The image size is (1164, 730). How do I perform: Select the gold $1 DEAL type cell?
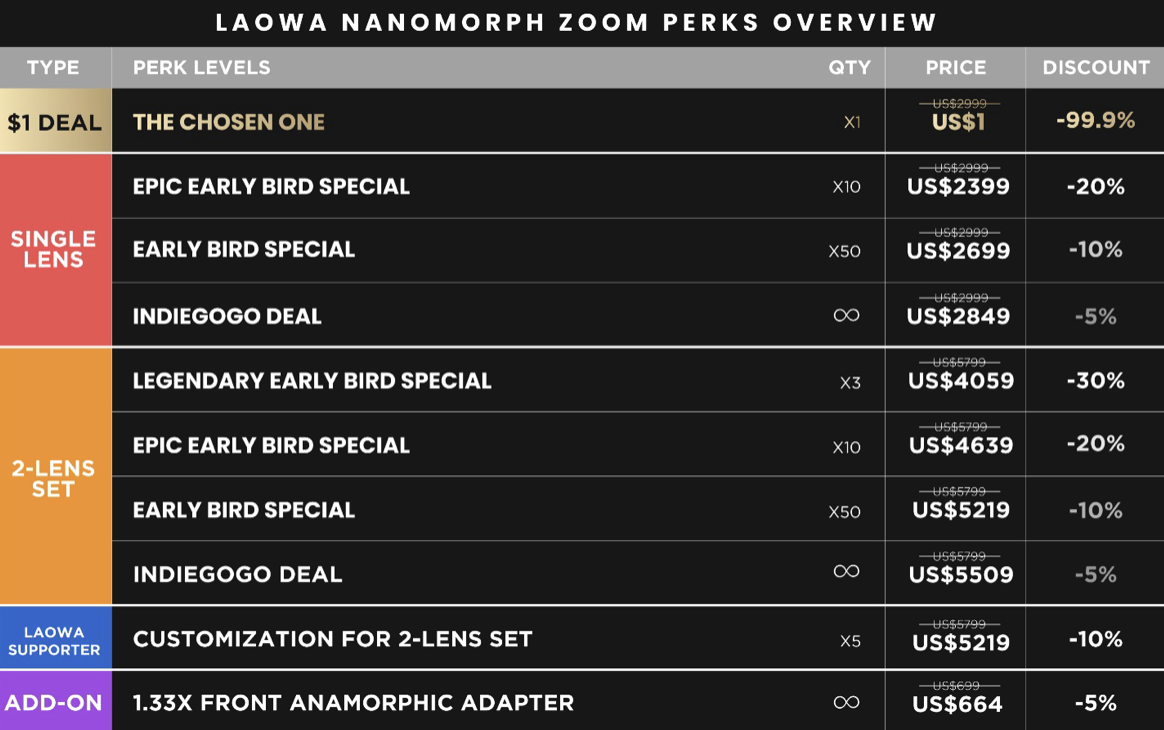[x=55, y=122]
